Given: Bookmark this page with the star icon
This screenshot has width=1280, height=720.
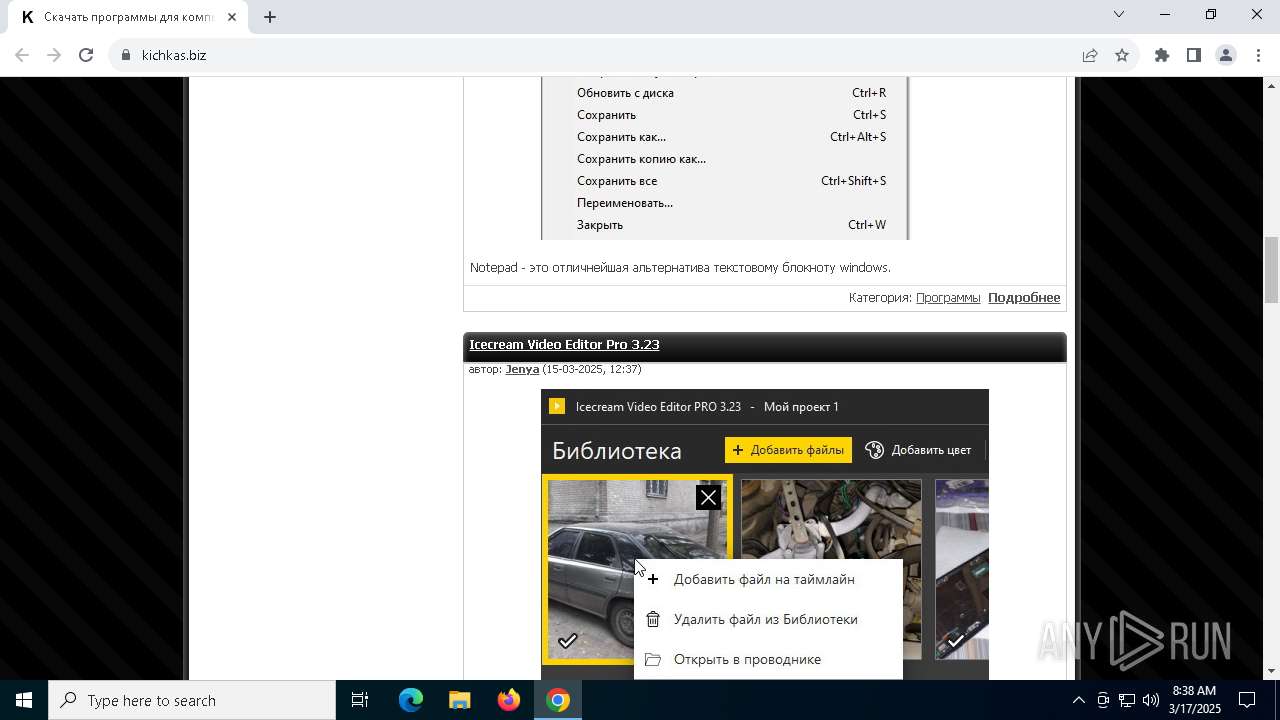Looking at the screenshot, I should coord(1122,55).
